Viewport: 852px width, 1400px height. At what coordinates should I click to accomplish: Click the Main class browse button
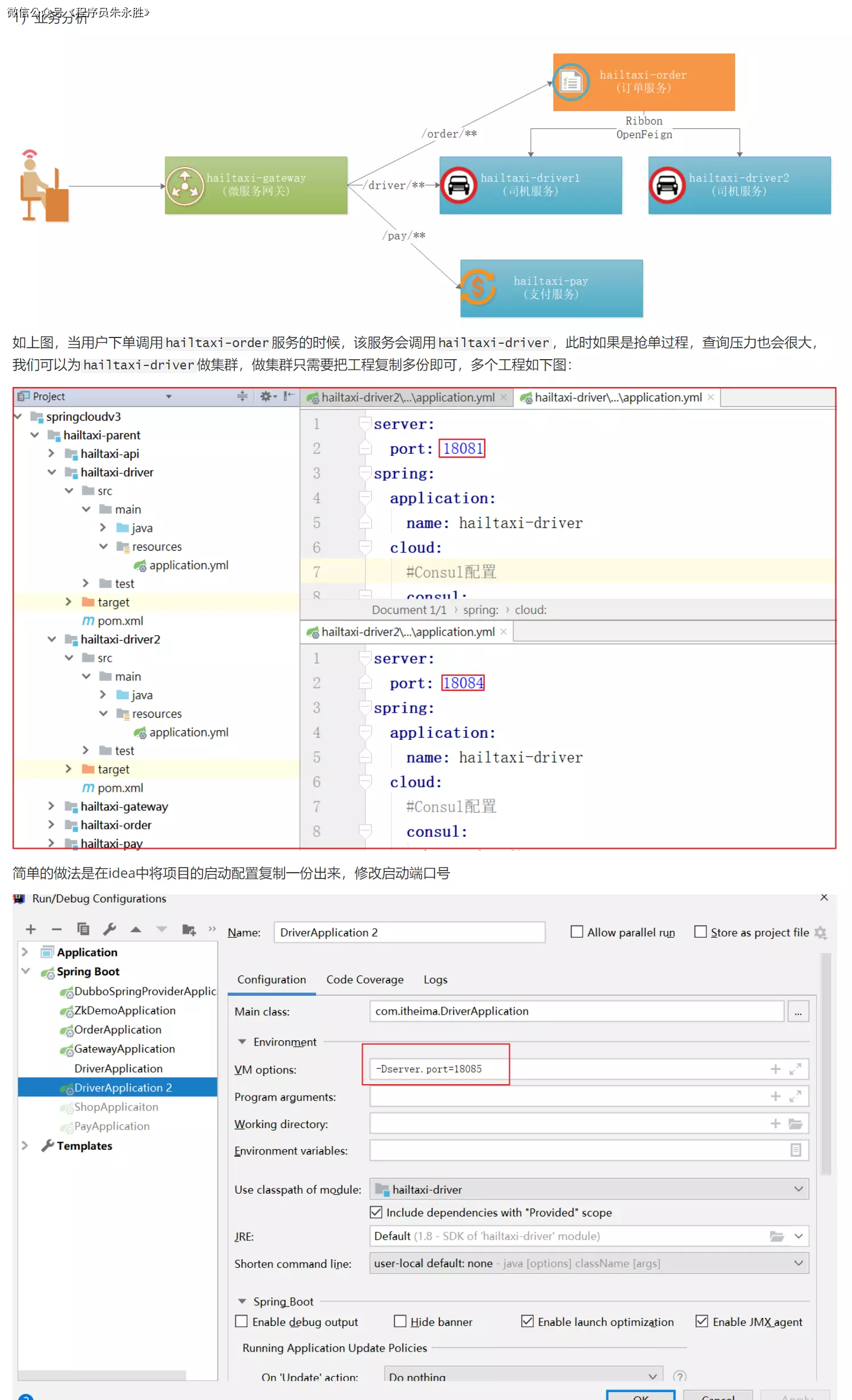coord(798,1012)
